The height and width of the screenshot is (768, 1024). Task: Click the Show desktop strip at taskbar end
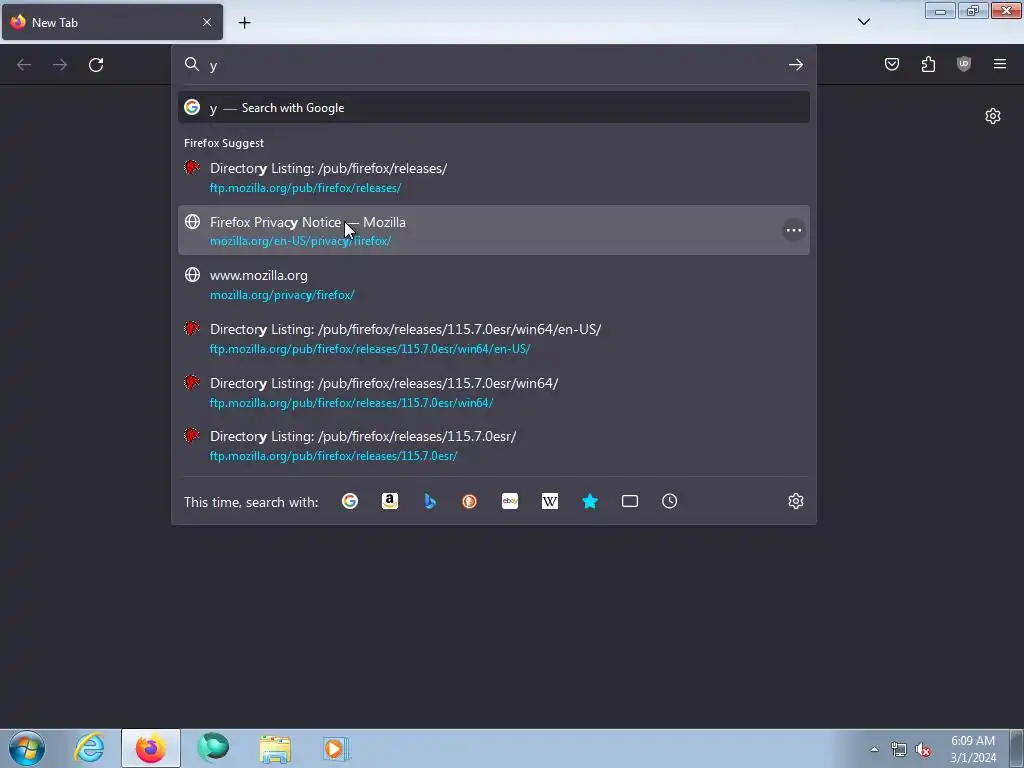coord(1017,748)
